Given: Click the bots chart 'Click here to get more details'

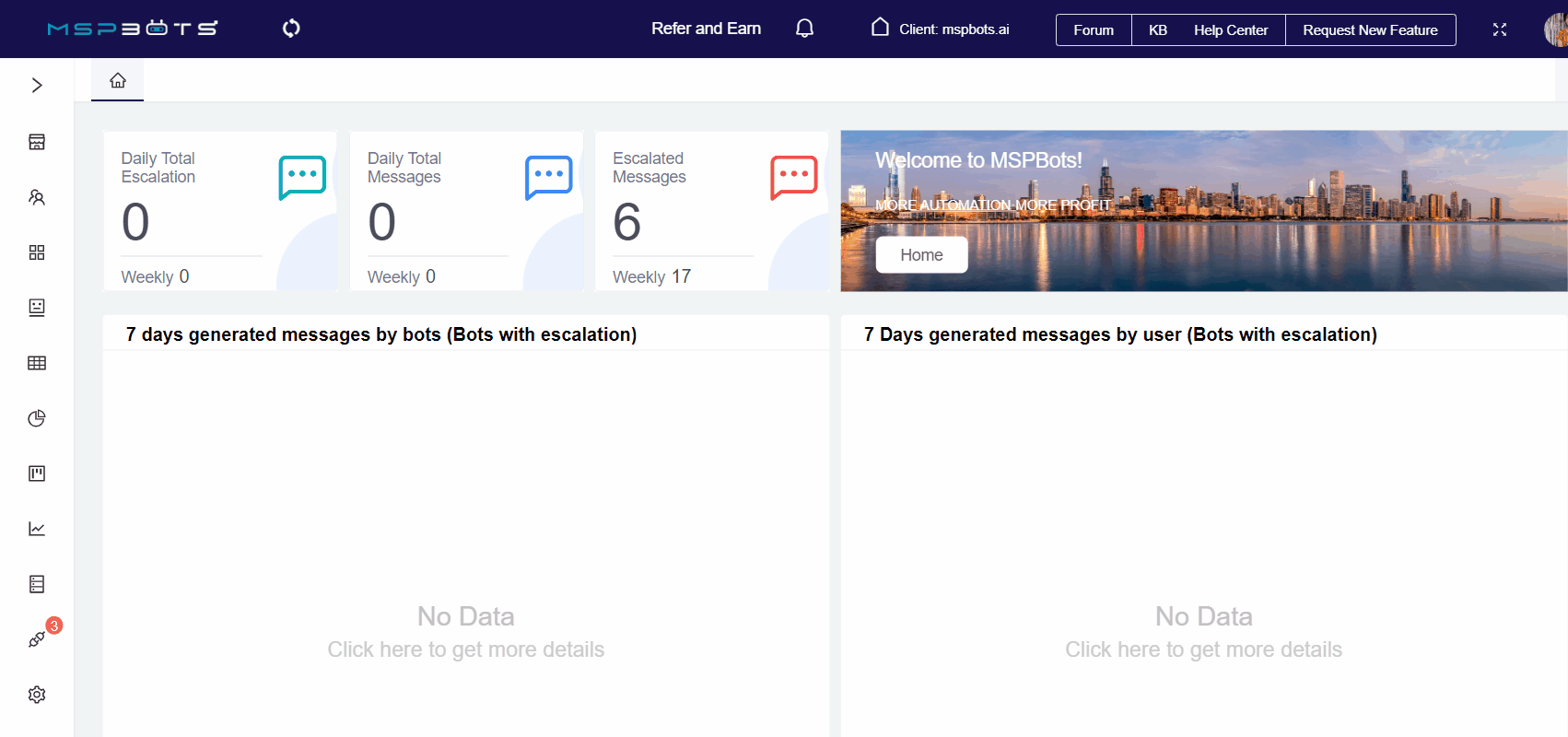Looking at the screenshot, I should click(466, 649).
